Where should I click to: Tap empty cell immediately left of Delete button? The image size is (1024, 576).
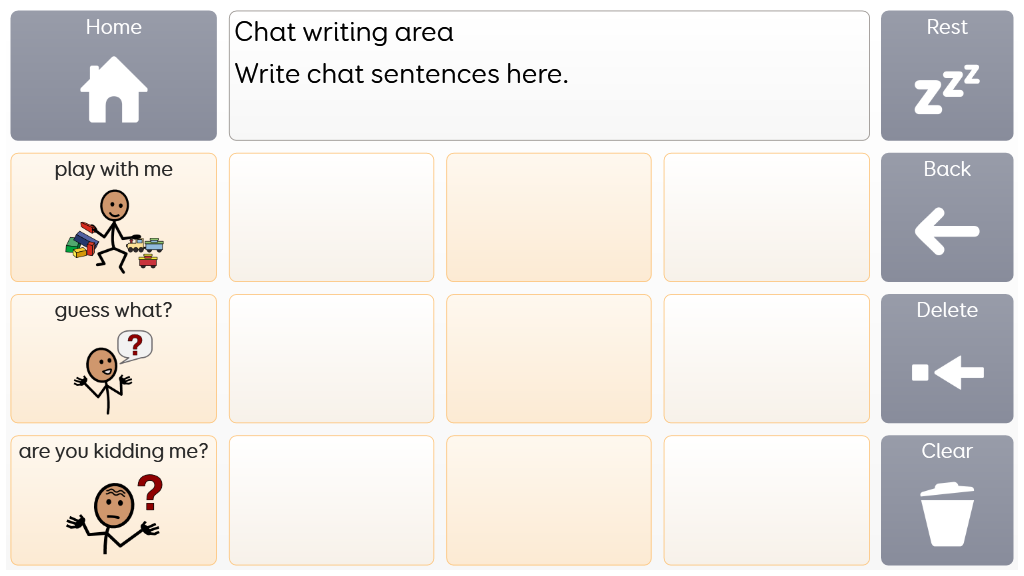click(x=766, y=358)
